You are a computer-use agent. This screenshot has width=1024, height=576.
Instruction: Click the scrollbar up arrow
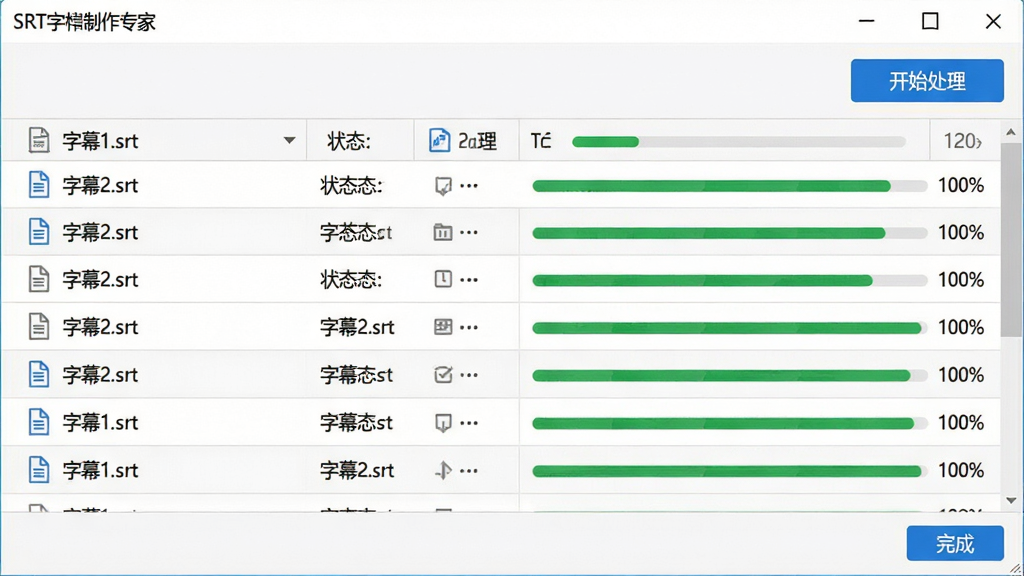pyautogui.click(x=1011, y=133)
